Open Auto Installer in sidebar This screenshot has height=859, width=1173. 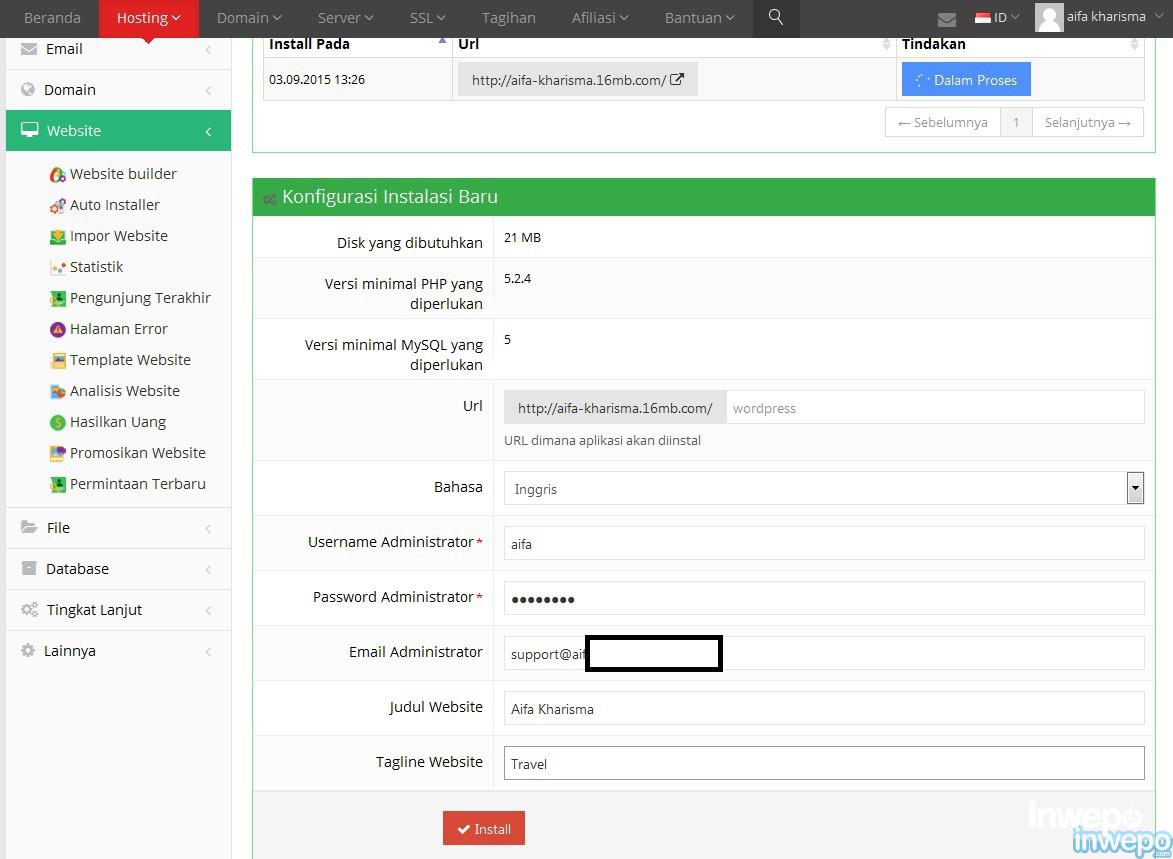tap(114, 205)
